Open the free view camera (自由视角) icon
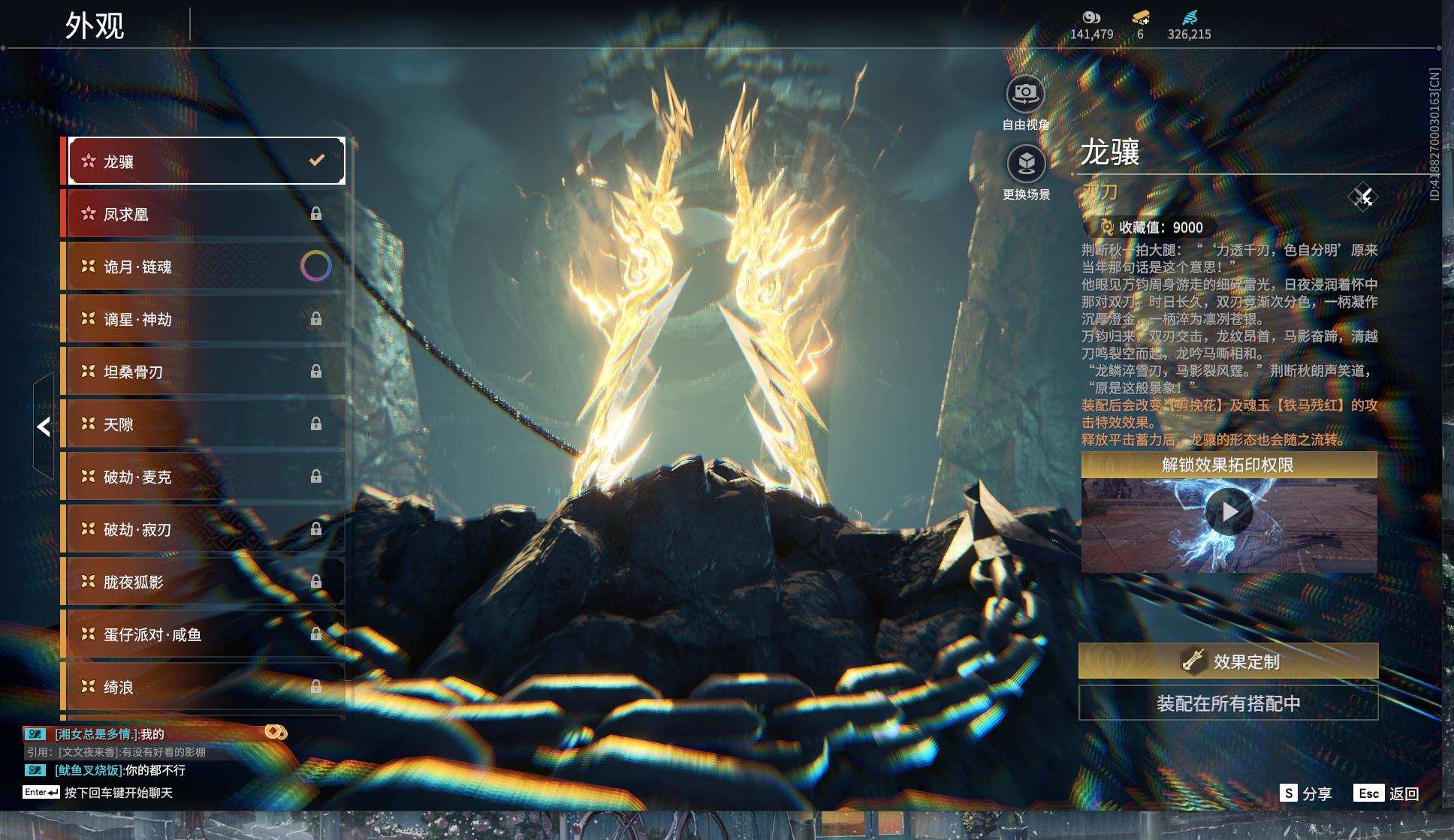 pyautogui.click(x=1025, y=94)
